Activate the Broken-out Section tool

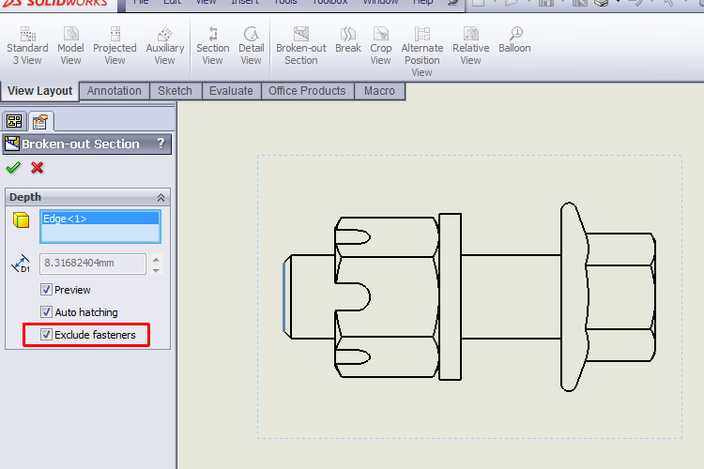tap(301, 46)
